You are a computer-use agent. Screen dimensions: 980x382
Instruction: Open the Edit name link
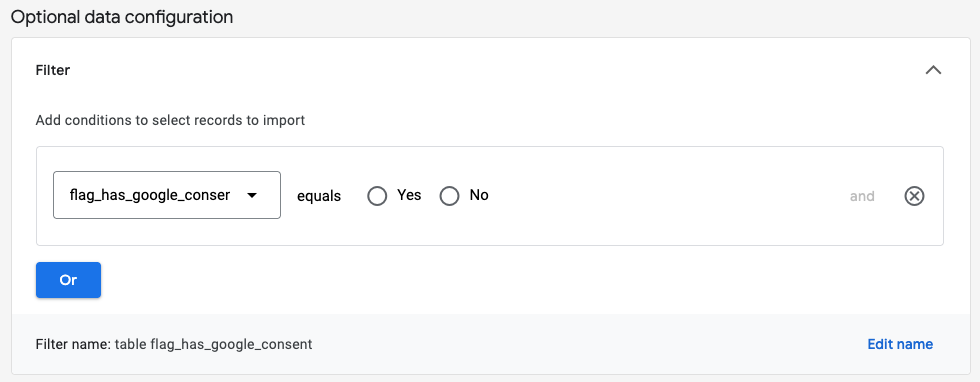pos(900,344)
